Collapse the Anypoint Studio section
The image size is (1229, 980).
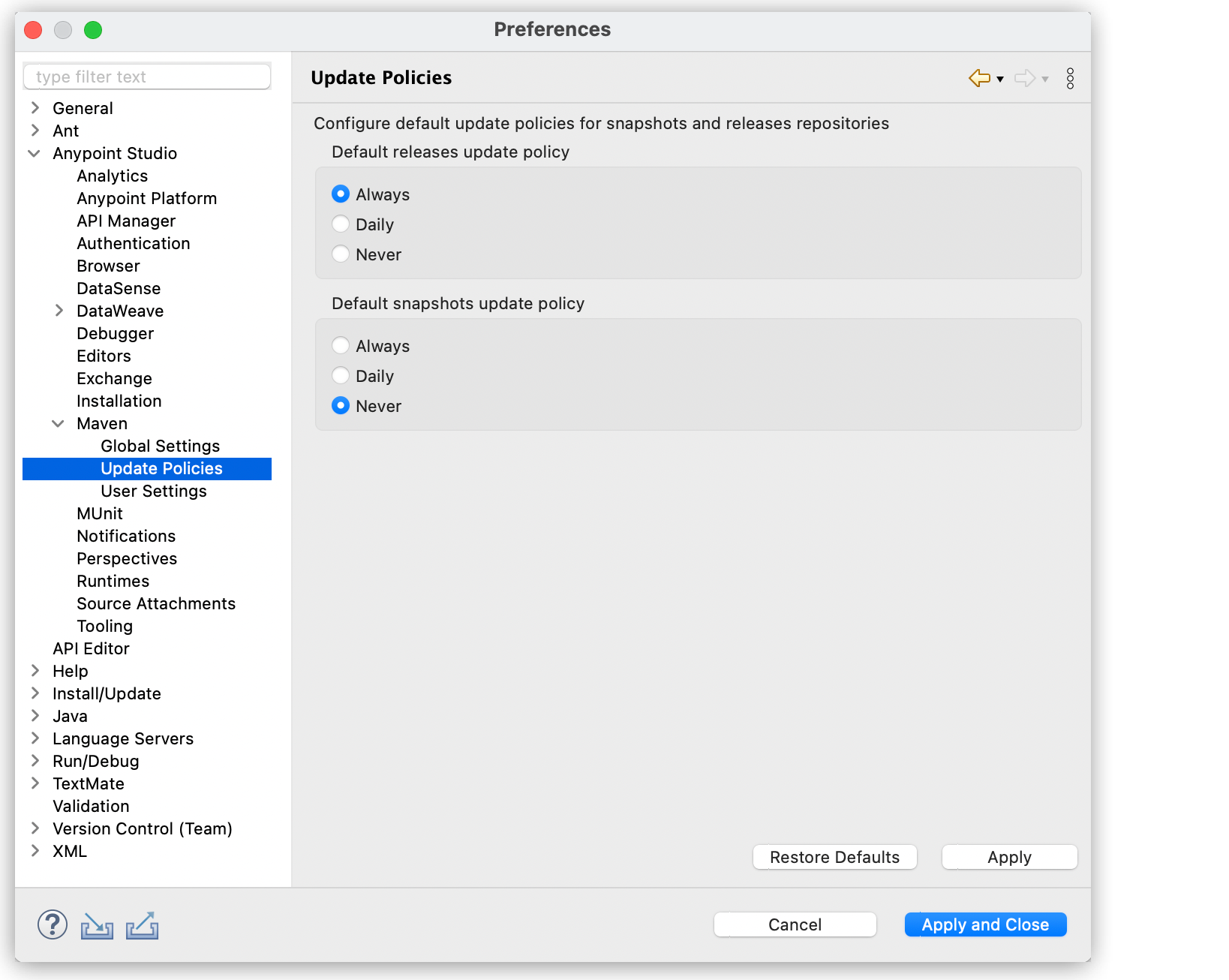[x=34, y=153]
